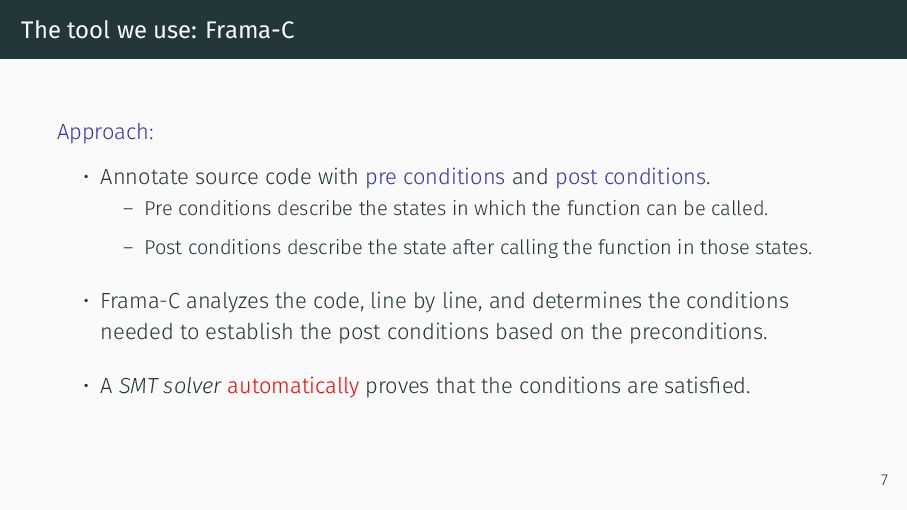Click the dash before 'Post conditions describe'
Viewport: 907px width, 510px height.
[x=128, y=249]
